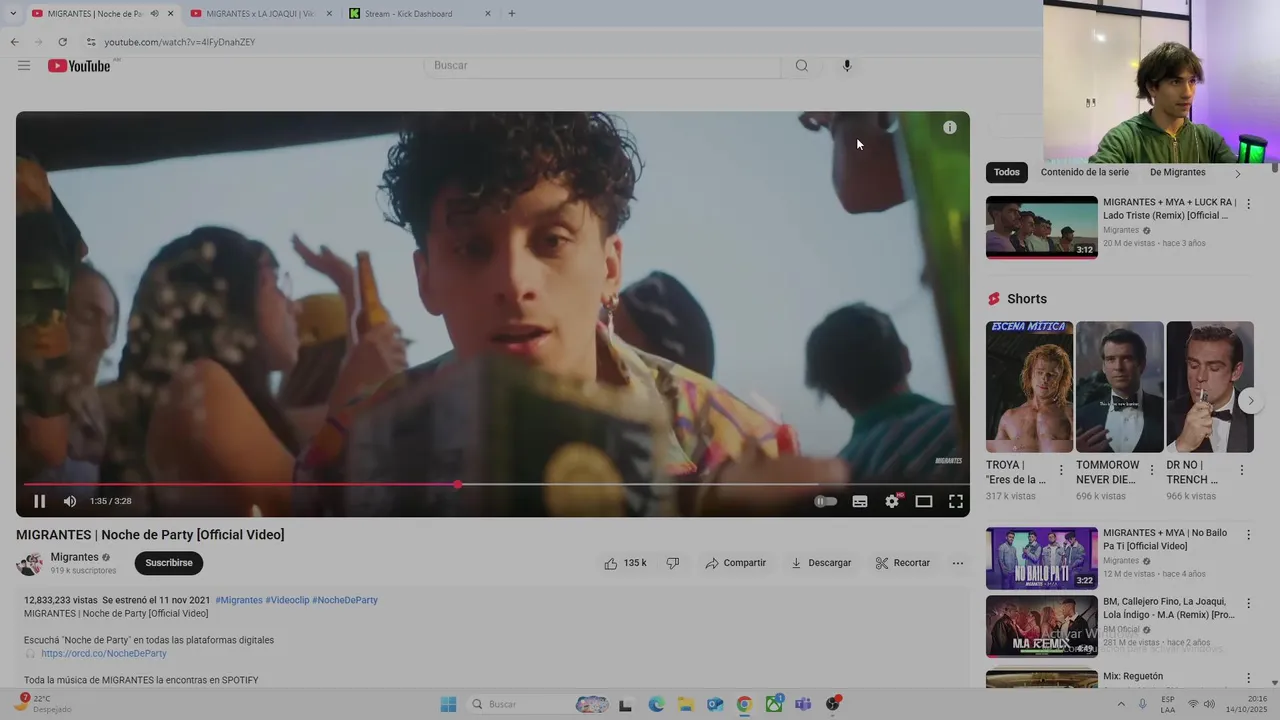Open options for DR NO short
Screen dimensions: 1280x720
[x=1242, y=470]
